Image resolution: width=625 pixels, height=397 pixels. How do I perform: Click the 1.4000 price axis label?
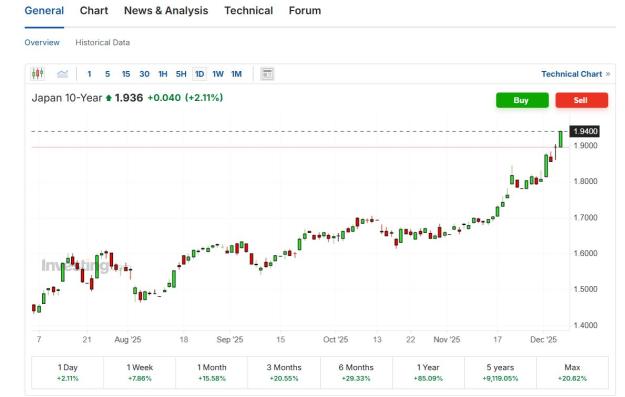[x=586, y=325]
